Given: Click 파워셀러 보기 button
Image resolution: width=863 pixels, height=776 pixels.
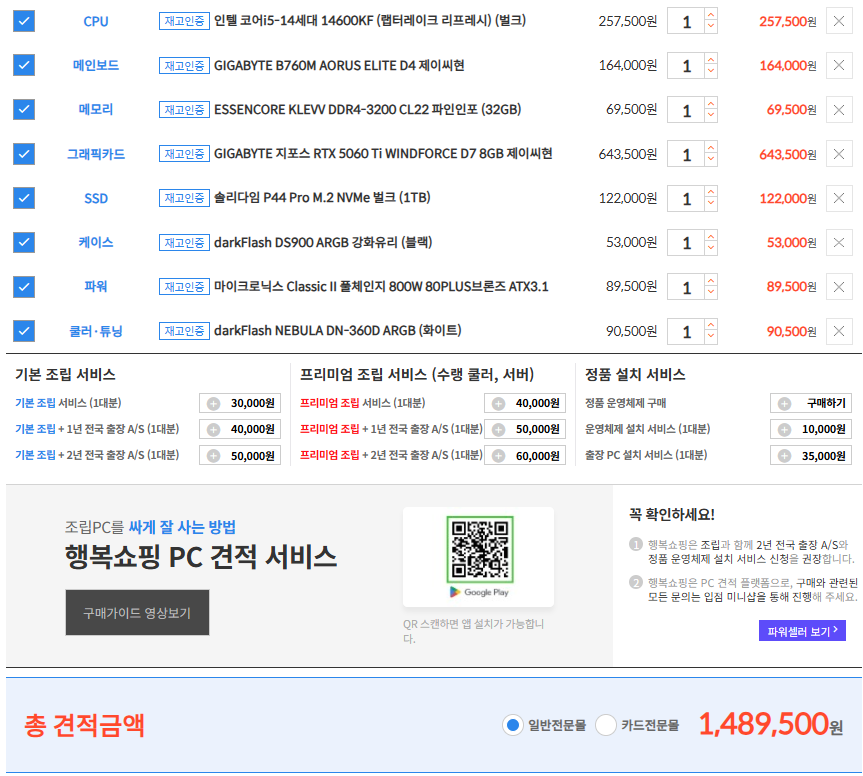Looking at the screenshot, I should [x=802, y=631].
